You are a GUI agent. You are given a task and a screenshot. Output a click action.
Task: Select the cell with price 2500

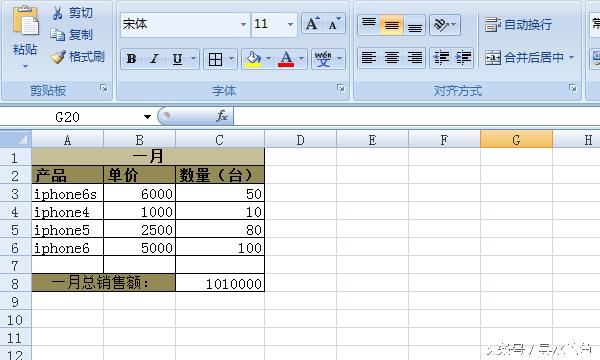(139, 230)
